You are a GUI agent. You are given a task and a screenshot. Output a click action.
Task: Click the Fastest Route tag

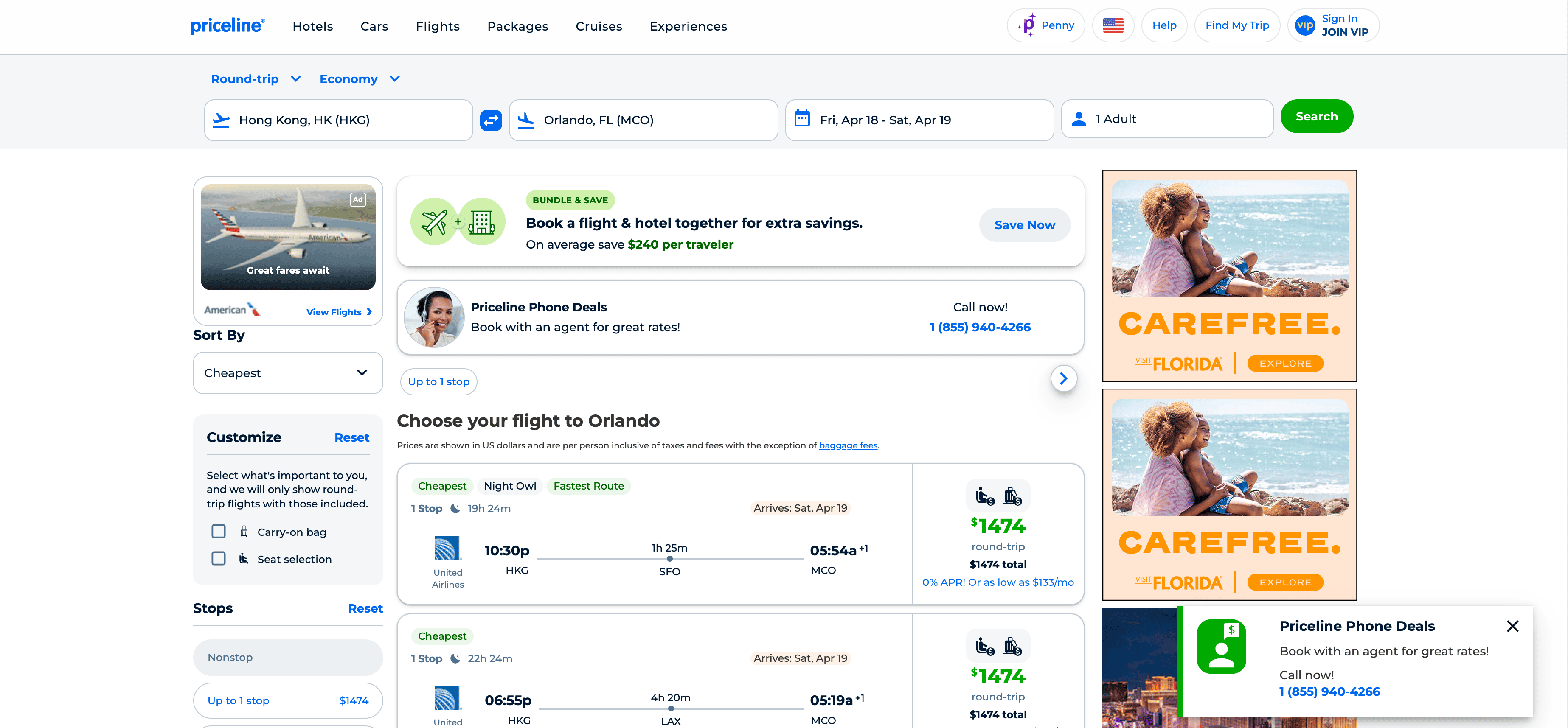coord(588,486)
